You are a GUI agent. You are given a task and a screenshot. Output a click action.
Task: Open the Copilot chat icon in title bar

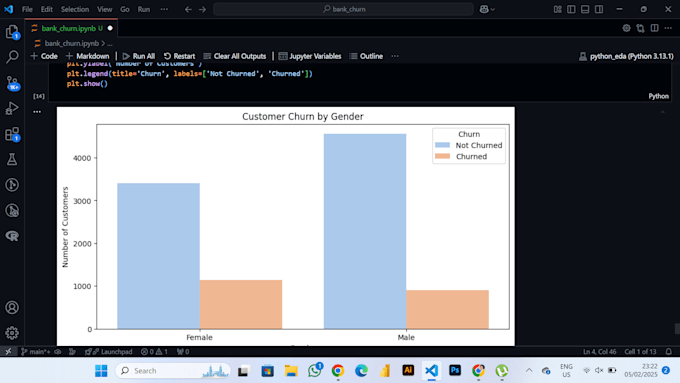click(x=484, y=9)
